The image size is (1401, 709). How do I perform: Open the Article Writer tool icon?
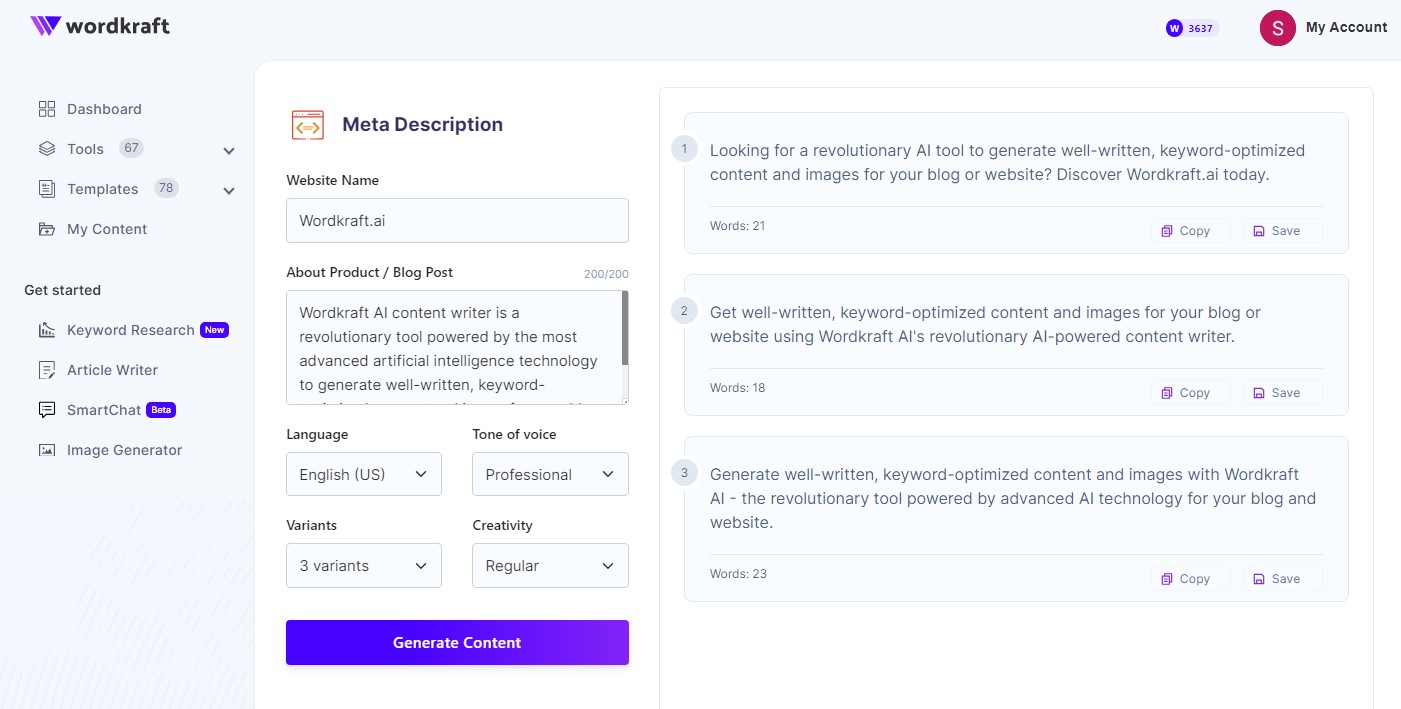[46, 370]
